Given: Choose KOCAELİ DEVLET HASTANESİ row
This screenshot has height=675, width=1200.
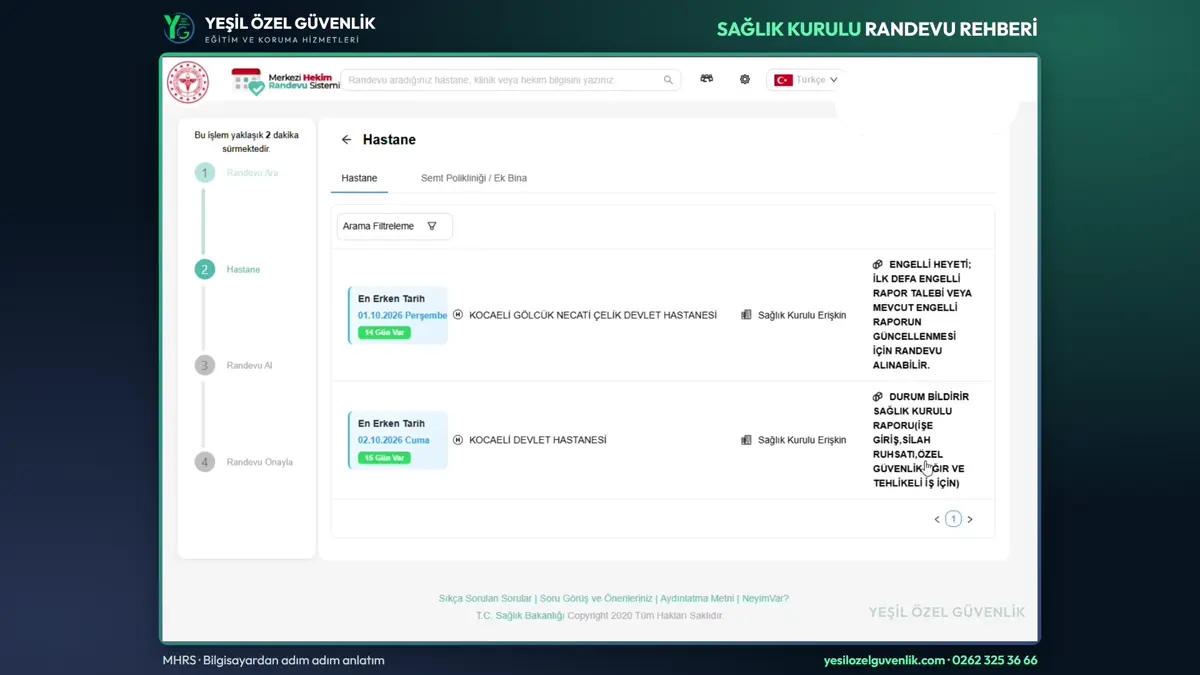Looking at the screenshot, I should point(538,440).
